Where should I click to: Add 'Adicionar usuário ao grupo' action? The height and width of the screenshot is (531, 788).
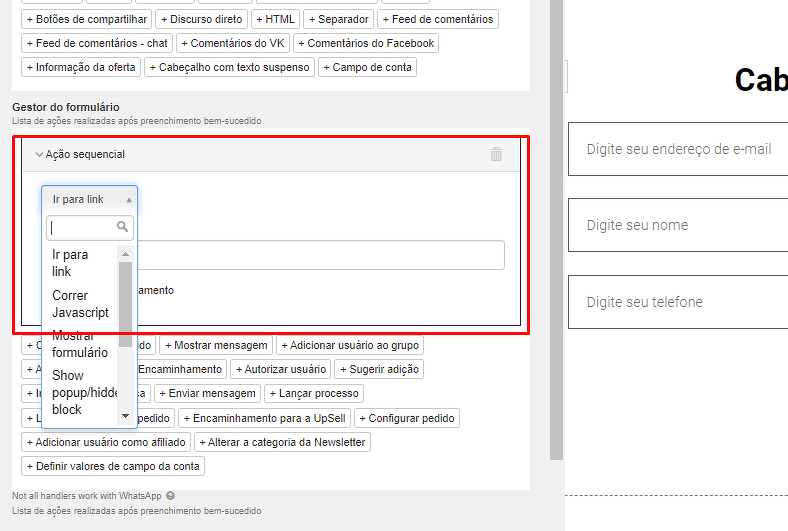[350, 345]
